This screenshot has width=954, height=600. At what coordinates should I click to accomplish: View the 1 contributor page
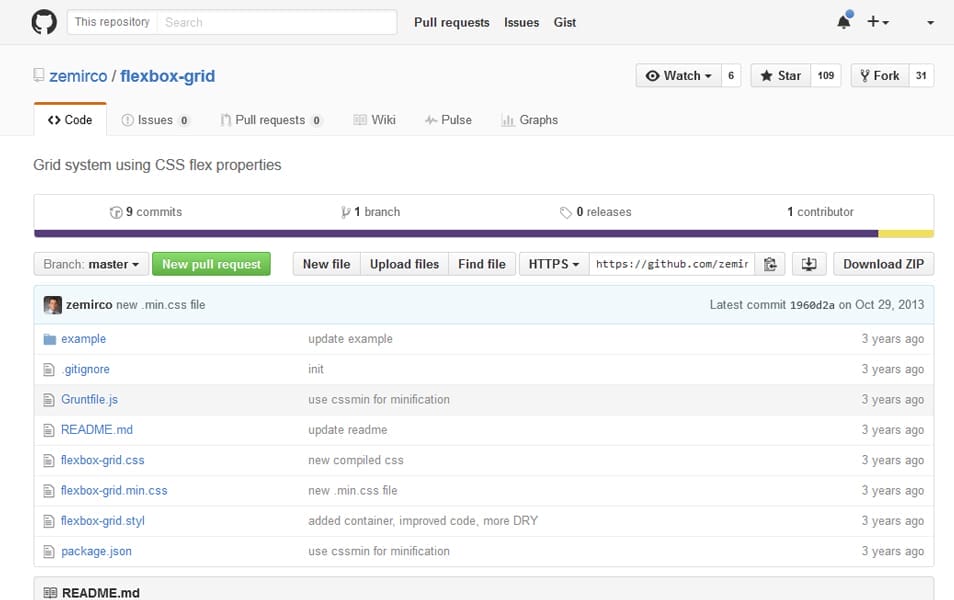pos(820,212)
